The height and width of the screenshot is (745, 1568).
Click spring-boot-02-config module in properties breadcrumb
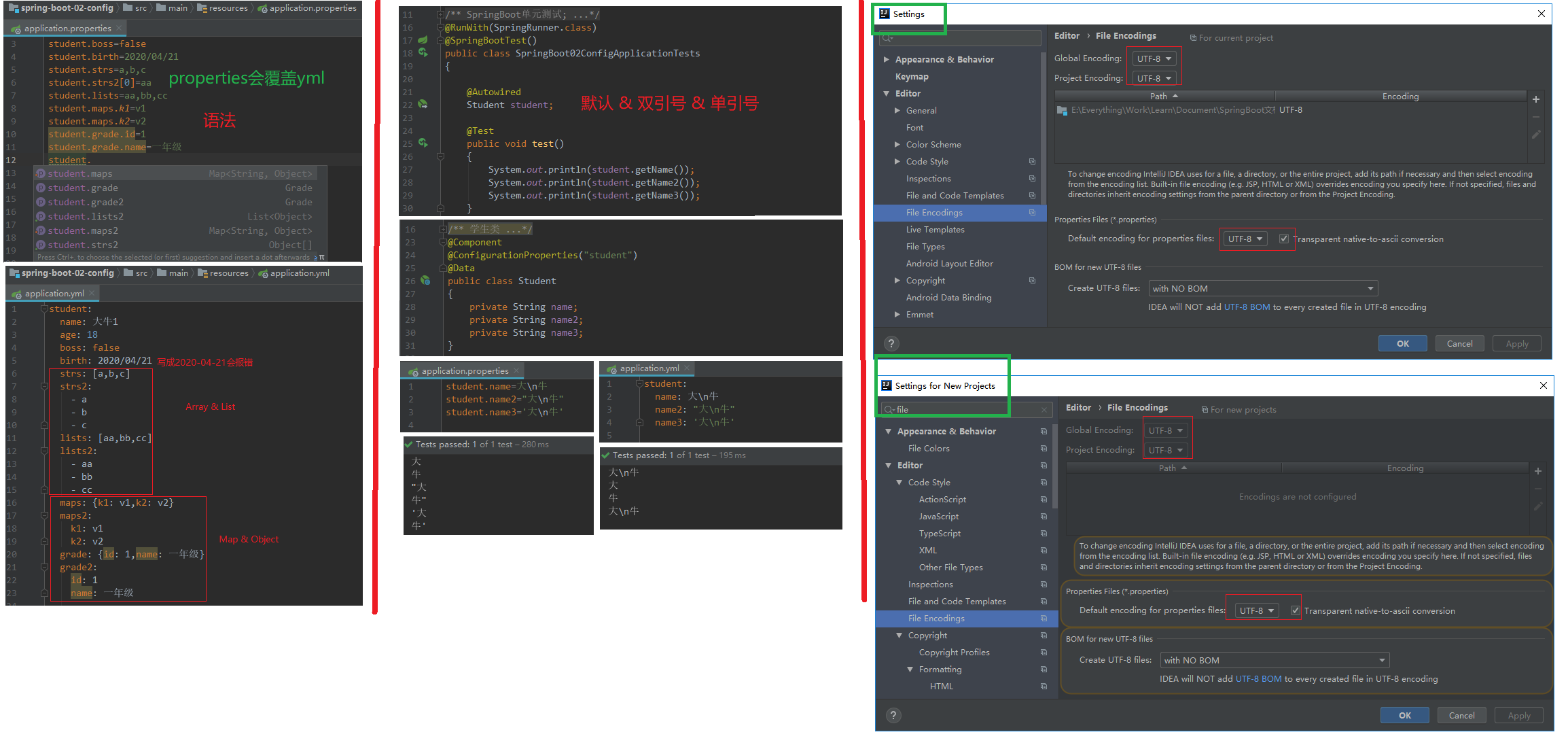pos(61,8)
